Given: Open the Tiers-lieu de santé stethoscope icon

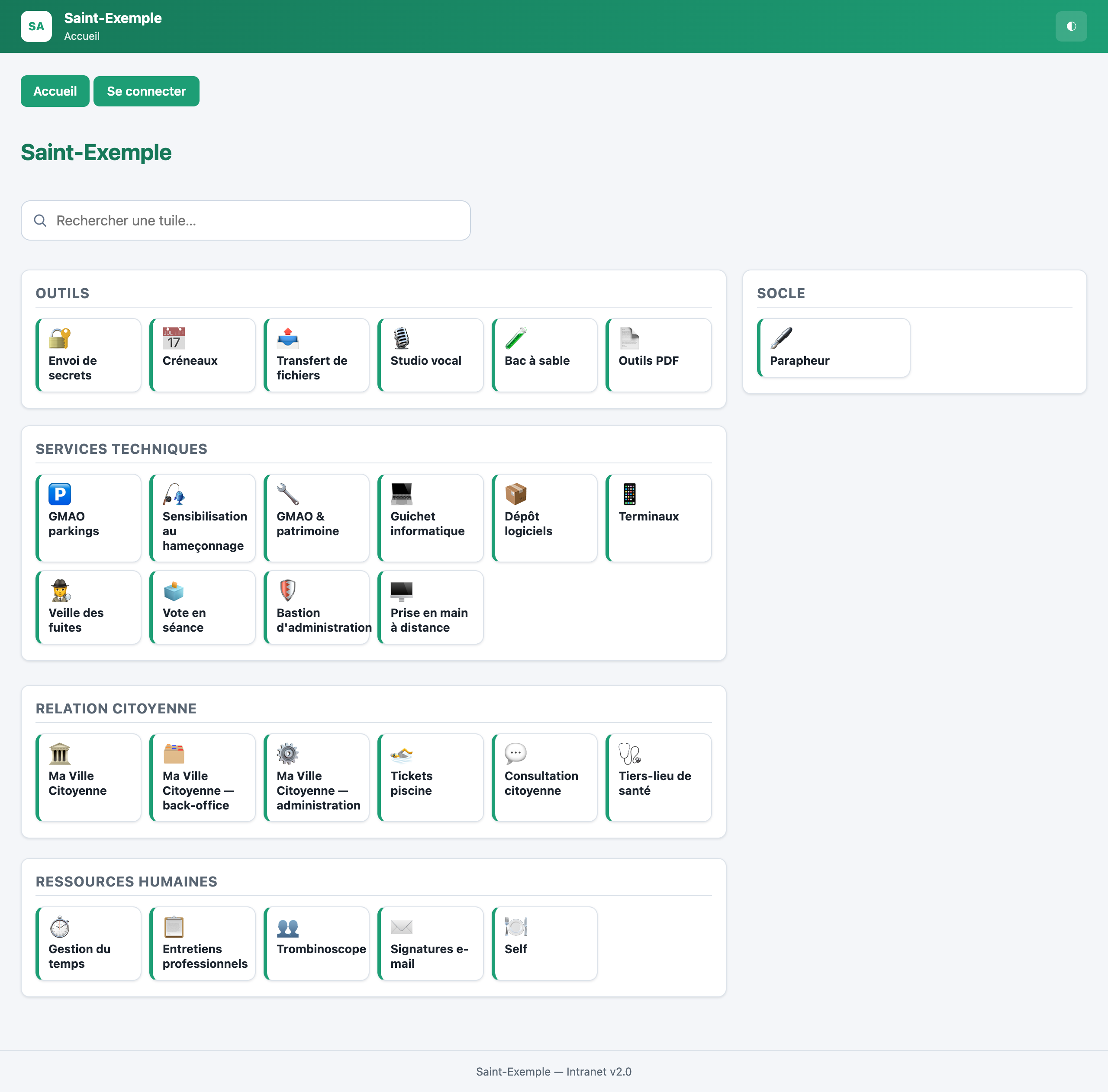Looking at the screenshot, I should (630, 754).
